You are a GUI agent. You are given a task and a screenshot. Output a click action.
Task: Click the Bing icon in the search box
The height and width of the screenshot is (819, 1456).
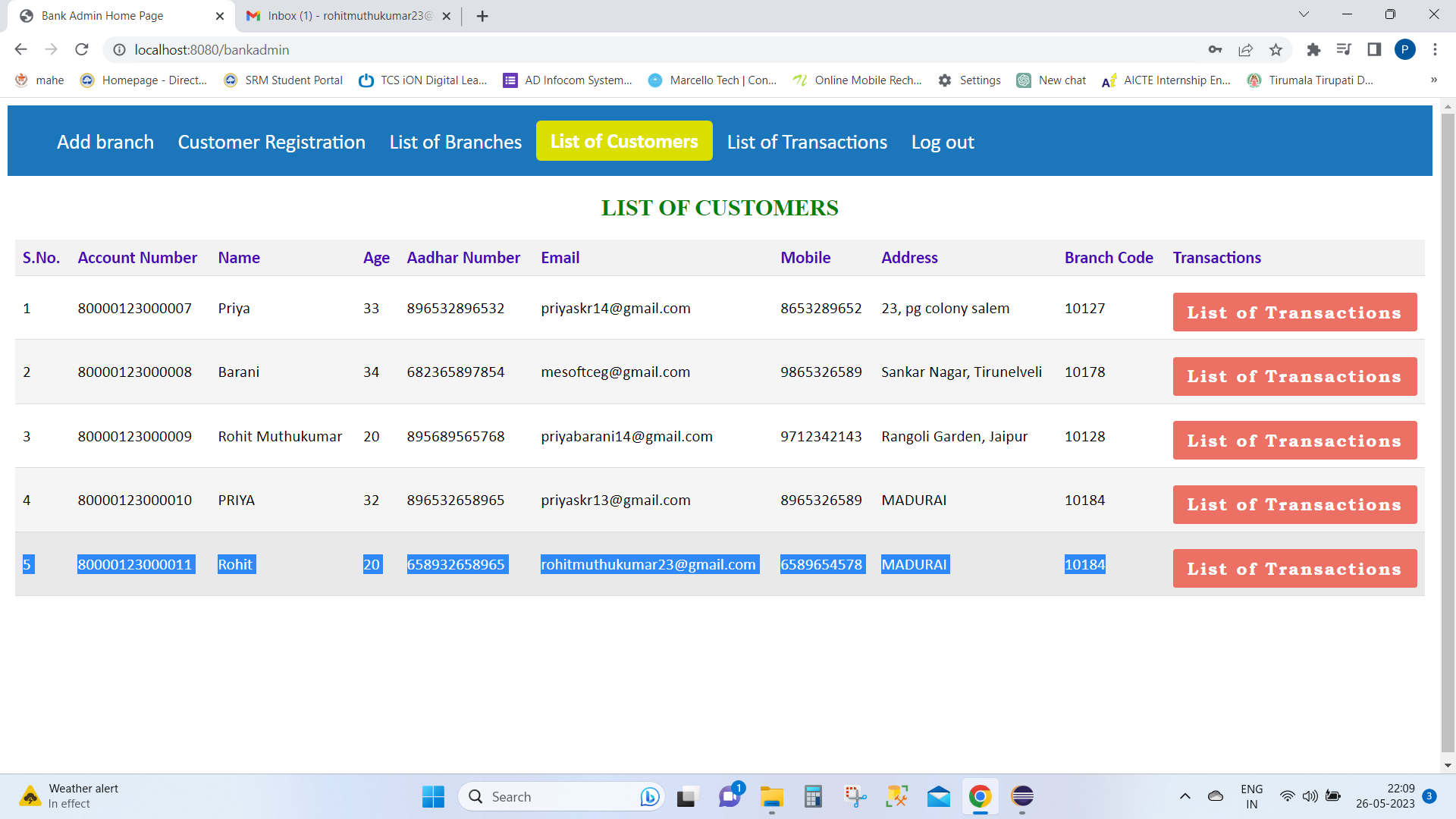(649, 796)
